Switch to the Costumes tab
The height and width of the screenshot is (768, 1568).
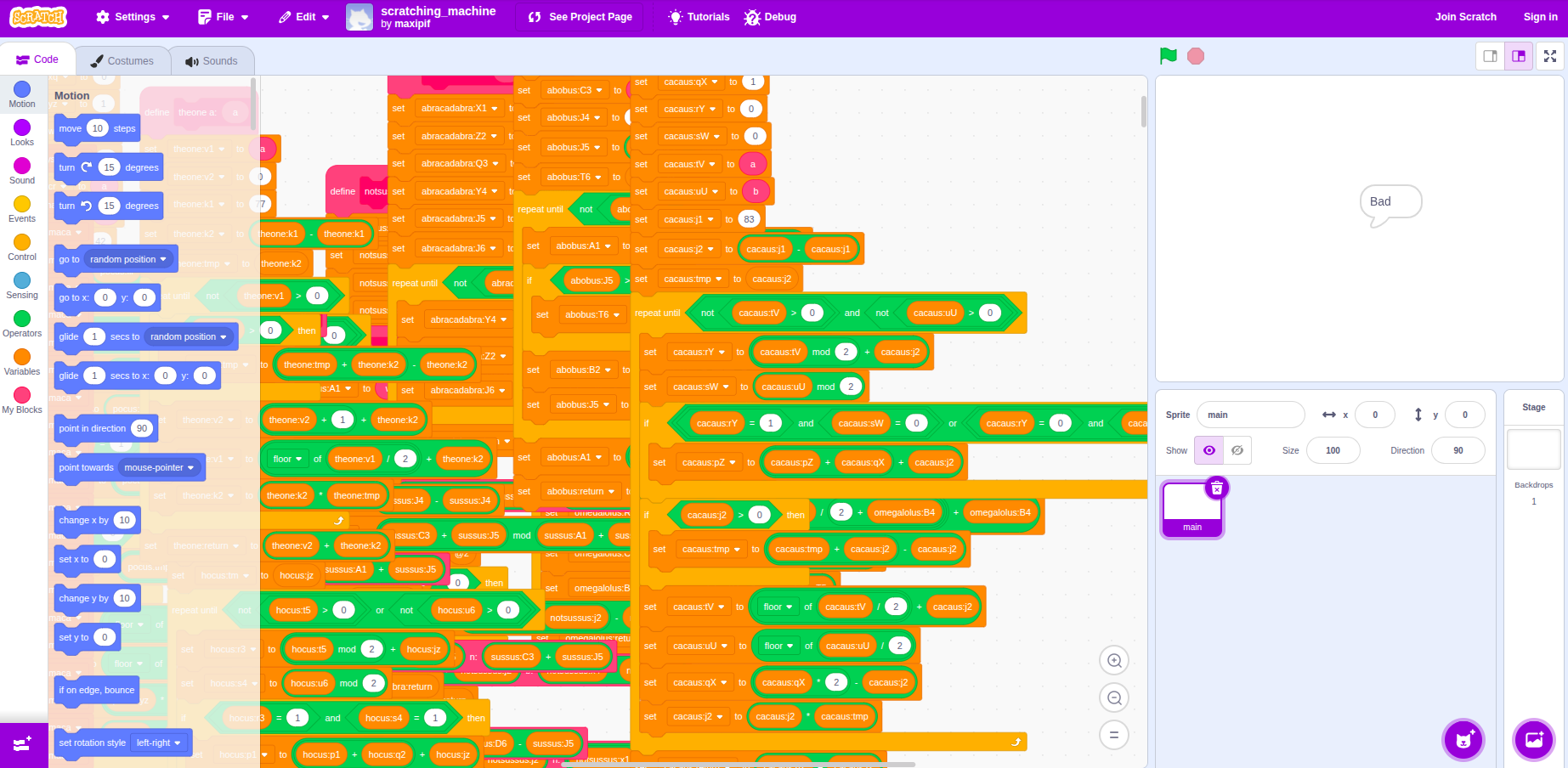click(122, 61)
